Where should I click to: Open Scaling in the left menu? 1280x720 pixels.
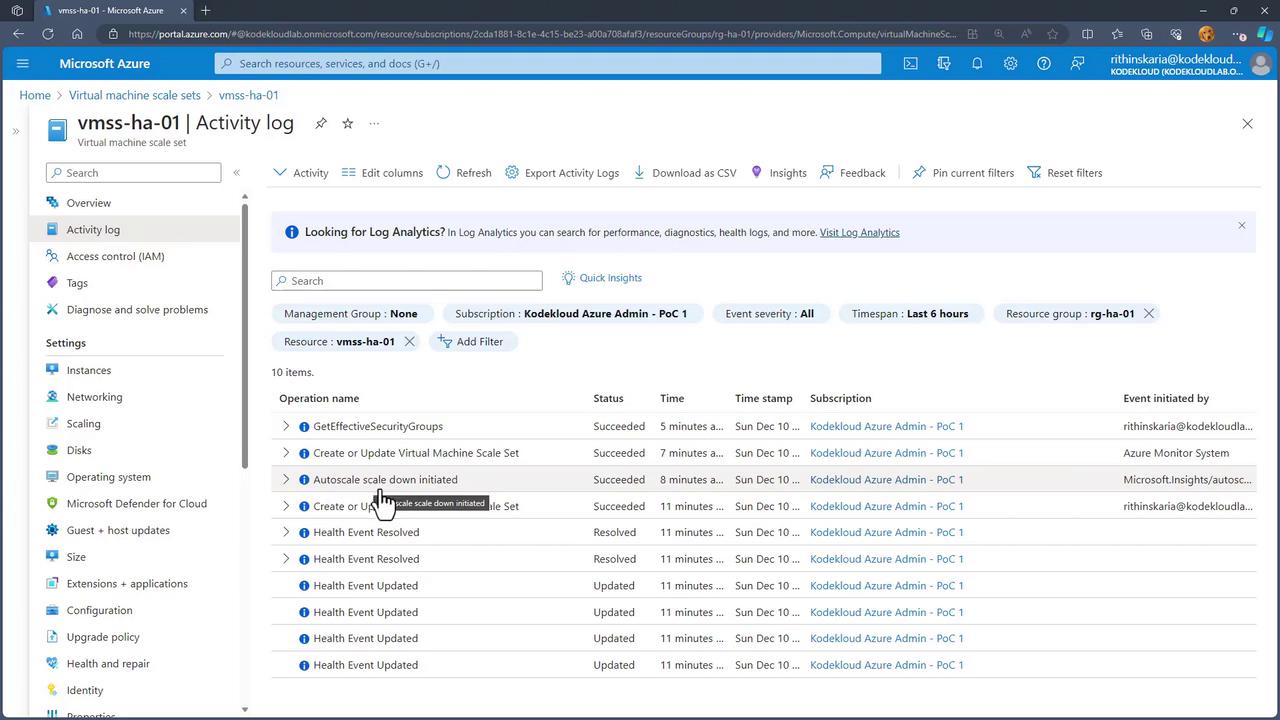coord(83,423)
